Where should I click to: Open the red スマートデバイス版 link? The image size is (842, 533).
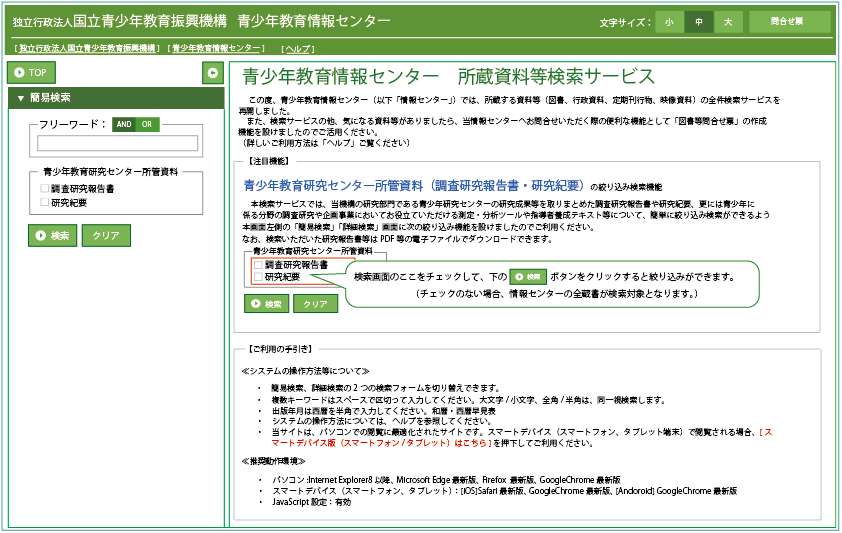point(381,443)
